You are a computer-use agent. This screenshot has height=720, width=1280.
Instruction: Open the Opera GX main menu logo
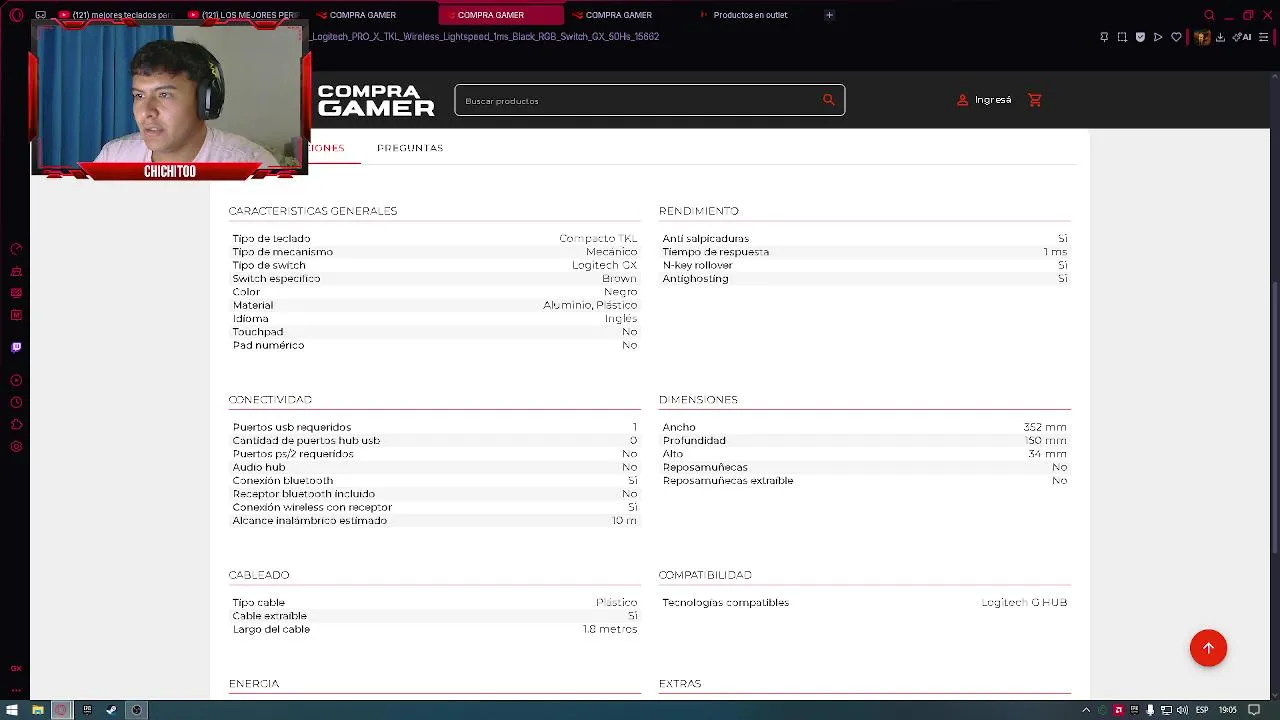pyautogui.click(x=16, y=15)
